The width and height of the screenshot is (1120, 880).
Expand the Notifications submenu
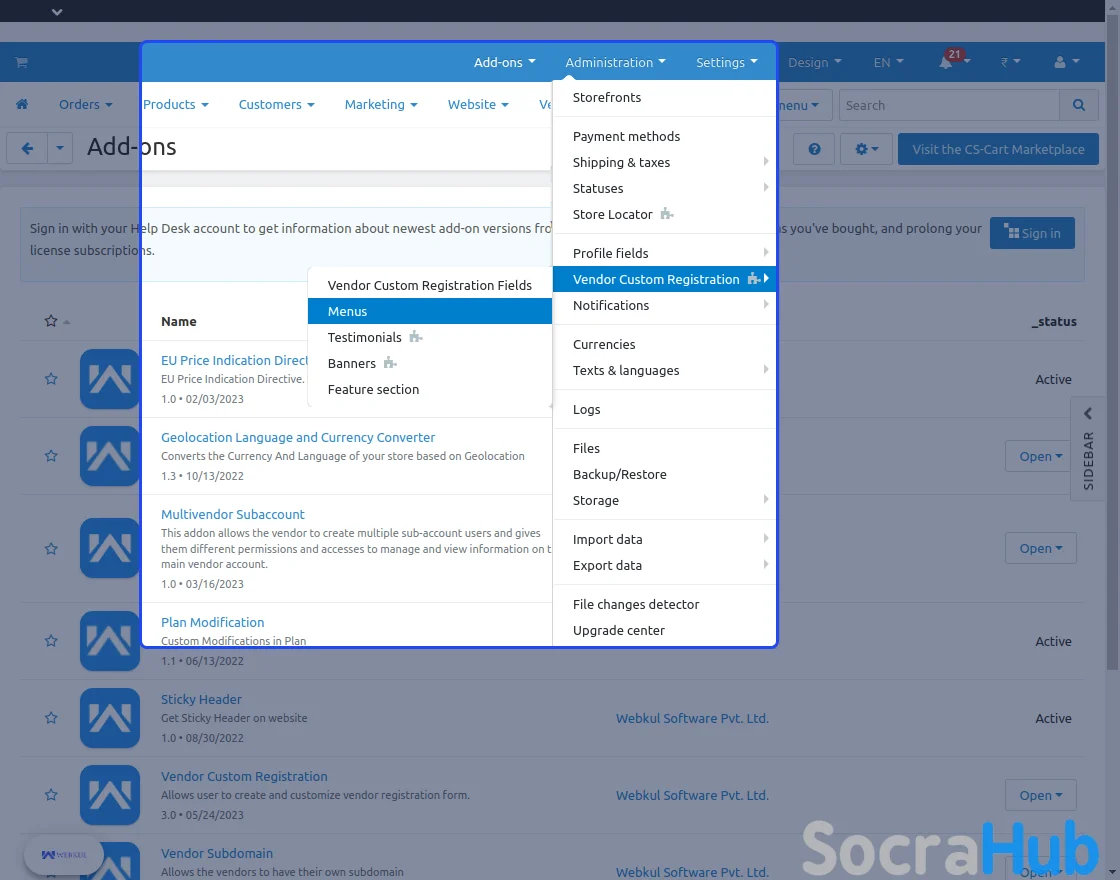pyautogui.click(x=664, y=306)
